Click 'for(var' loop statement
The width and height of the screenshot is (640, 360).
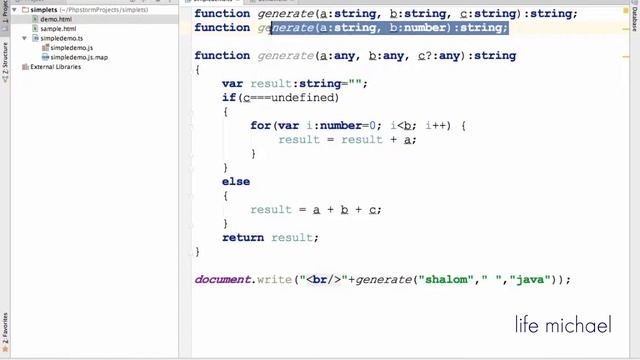(x=275, y=125)
